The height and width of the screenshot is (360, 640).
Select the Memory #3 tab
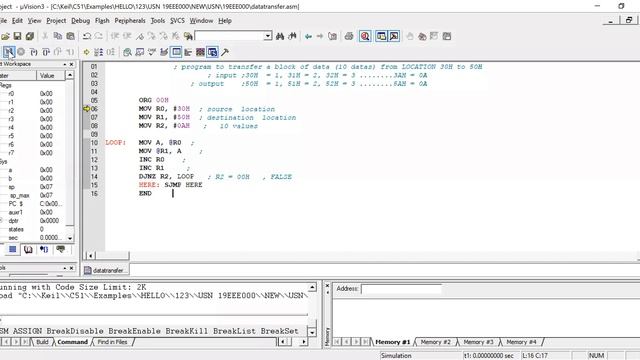[478, 342]
